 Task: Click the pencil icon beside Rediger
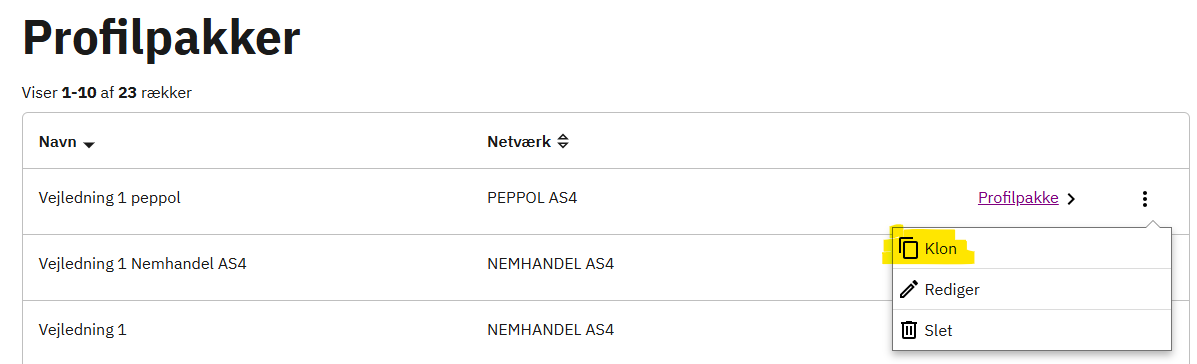click(x=908, y=290)
